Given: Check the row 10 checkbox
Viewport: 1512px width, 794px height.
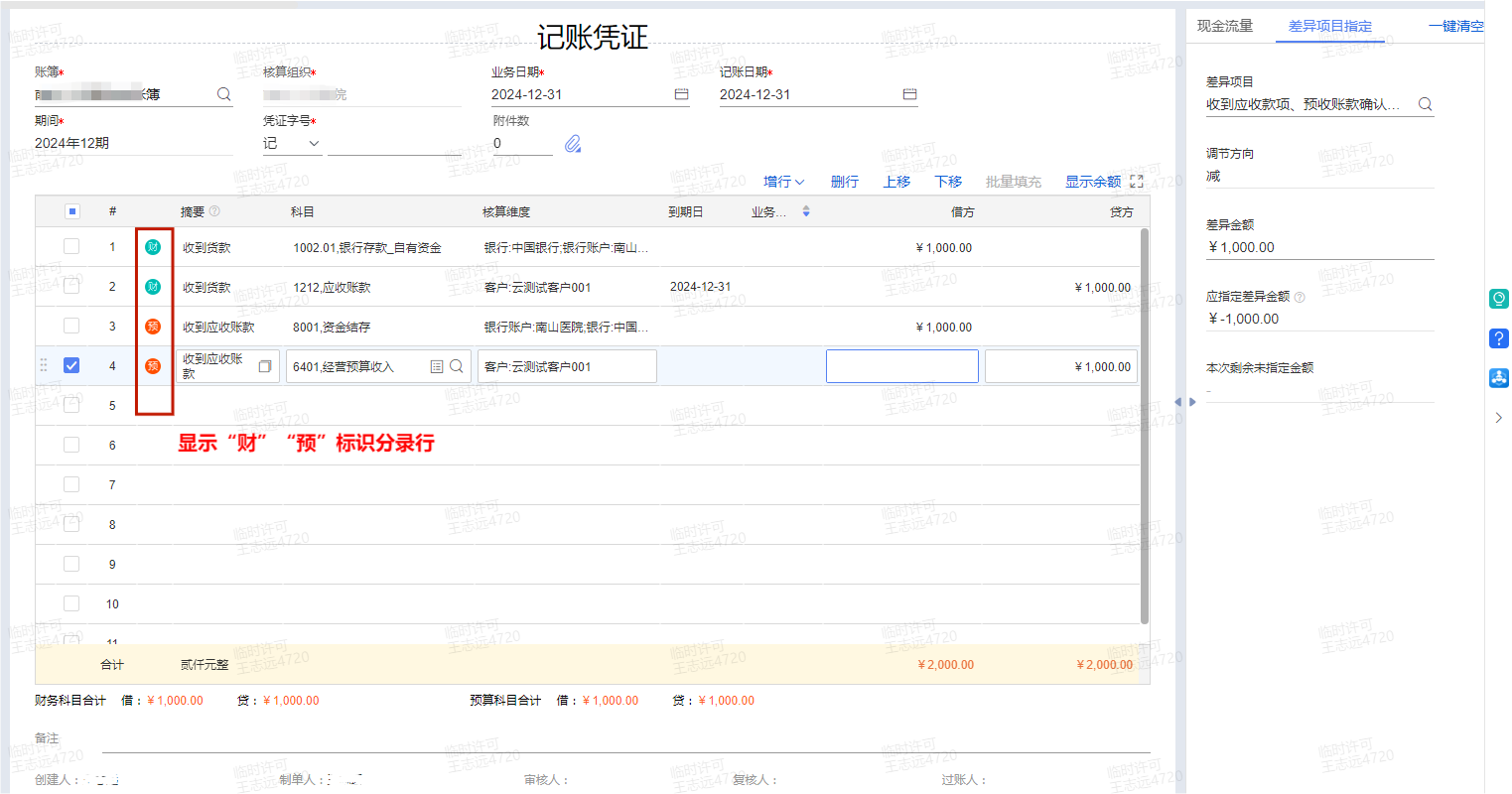Looking at the screenshot, I should pyautogui.click(x=71, y=603).
